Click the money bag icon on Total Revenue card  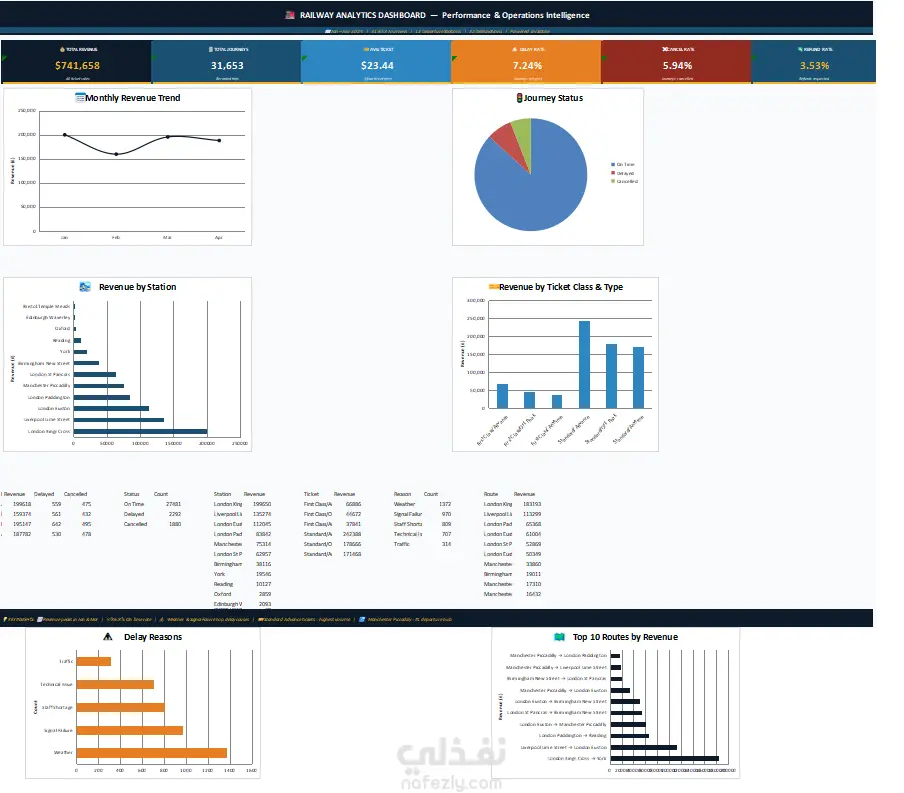62,50
